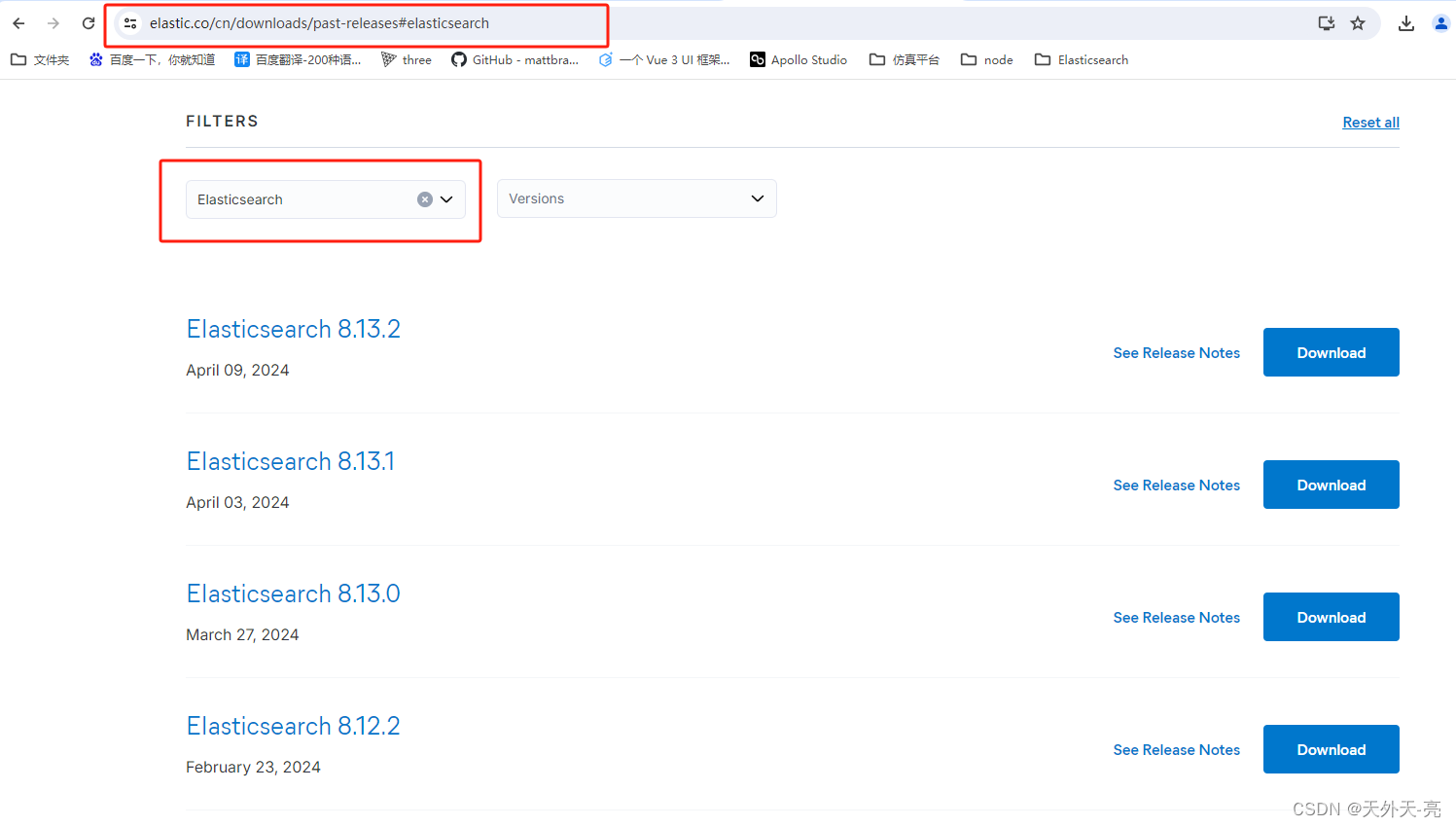See Release Notes for Elasticsearch 8.13.0

pos(1177,618)
